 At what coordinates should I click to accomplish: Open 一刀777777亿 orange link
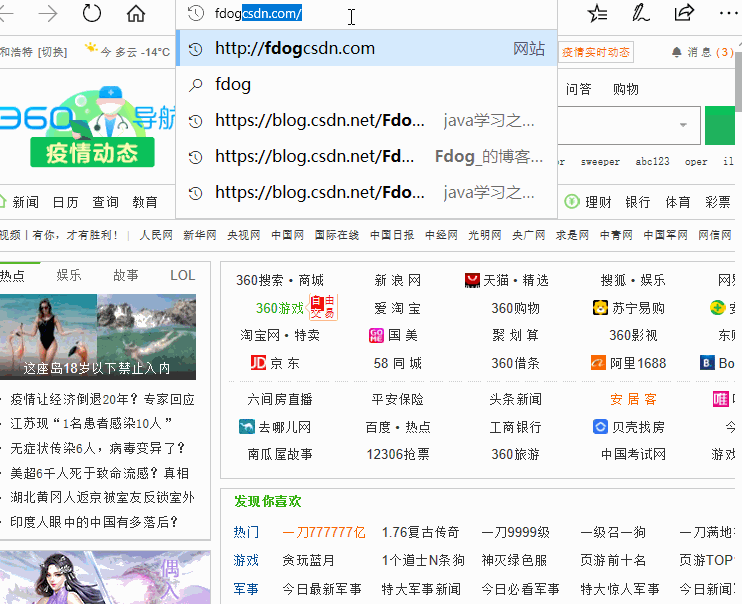(324, 533)
